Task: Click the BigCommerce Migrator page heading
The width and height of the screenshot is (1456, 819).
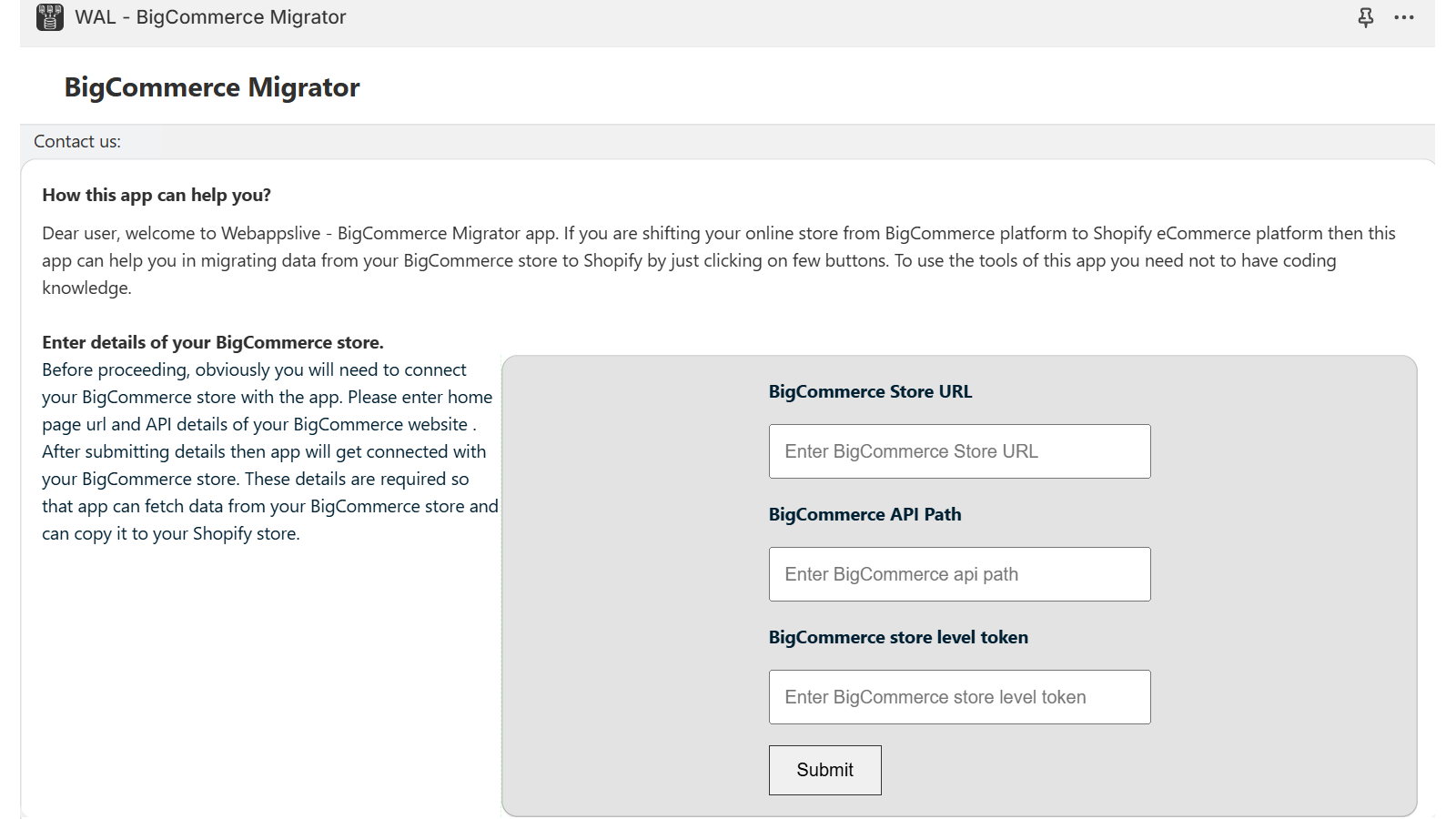Action: click(x=212, y=87)
